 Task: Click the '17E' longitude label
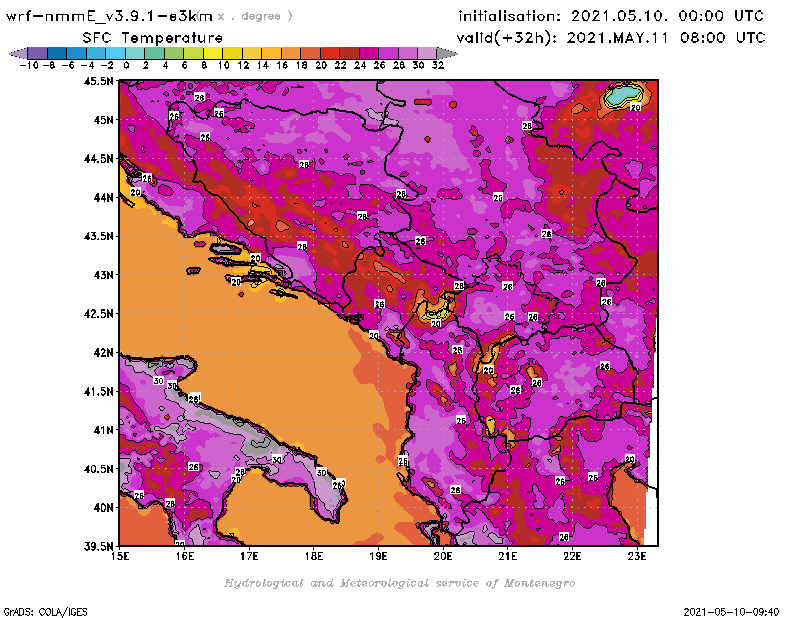(249, 556)
